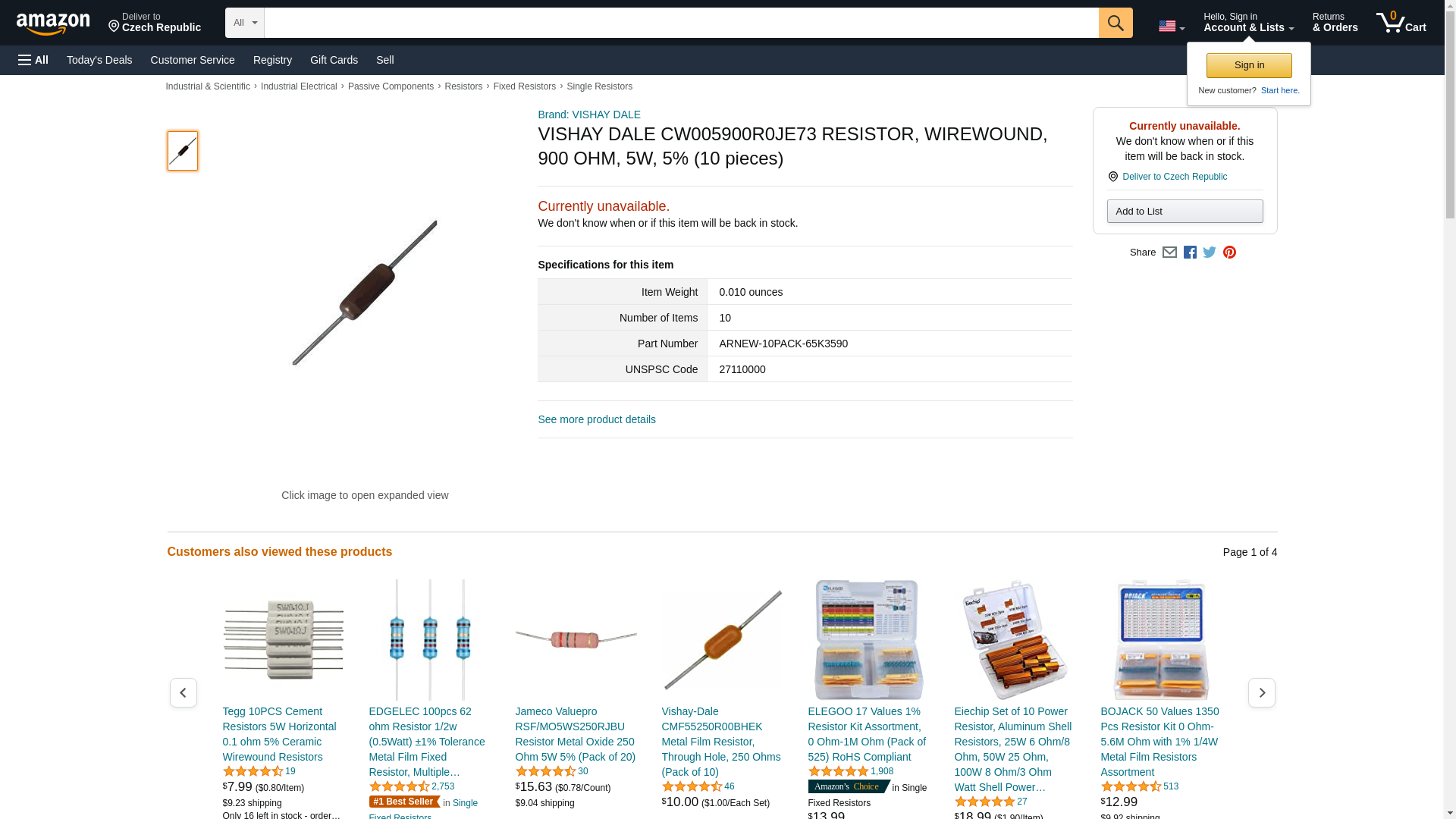
Task: Expand Account & Lists dropdown
Action: coord(1248,23)
